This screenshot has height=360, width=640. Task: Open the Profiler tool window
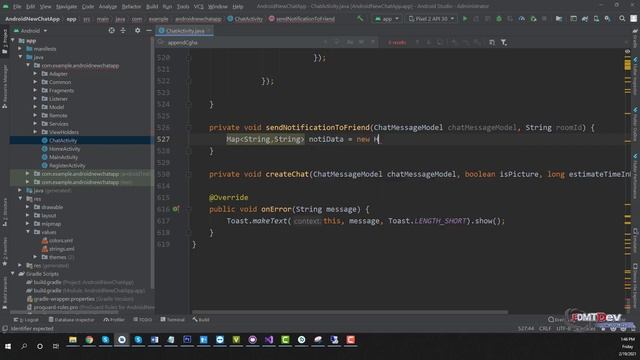(x=114, y=320)
